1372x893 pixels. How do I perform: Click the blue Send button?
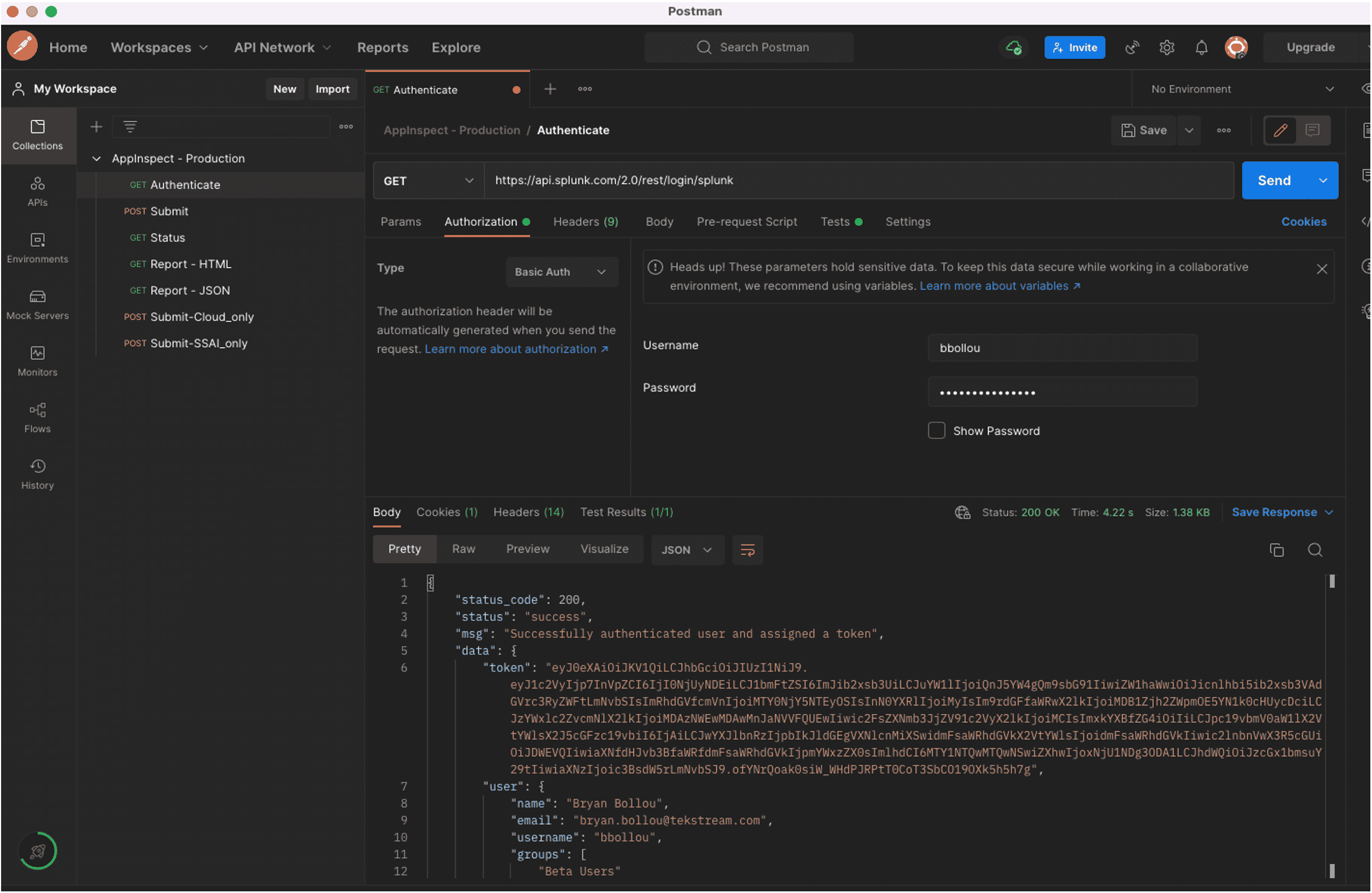1274,180
